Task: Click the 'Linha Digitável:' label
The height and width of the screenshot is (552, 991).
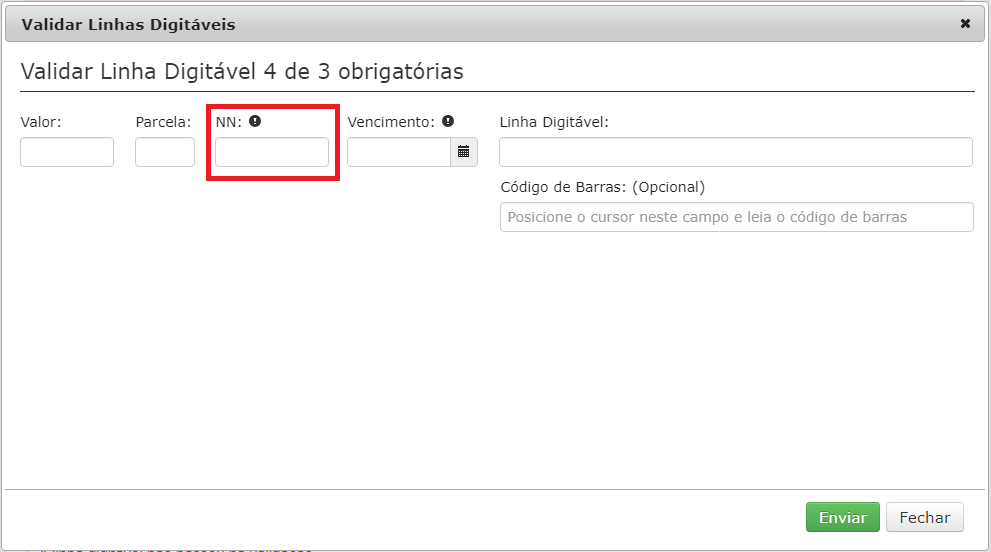Action: (554, 122)
